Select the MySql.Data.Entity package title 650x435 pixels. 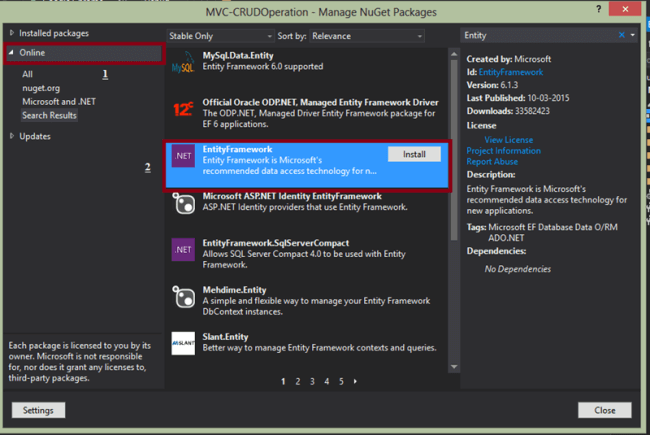tap(238, 56)
